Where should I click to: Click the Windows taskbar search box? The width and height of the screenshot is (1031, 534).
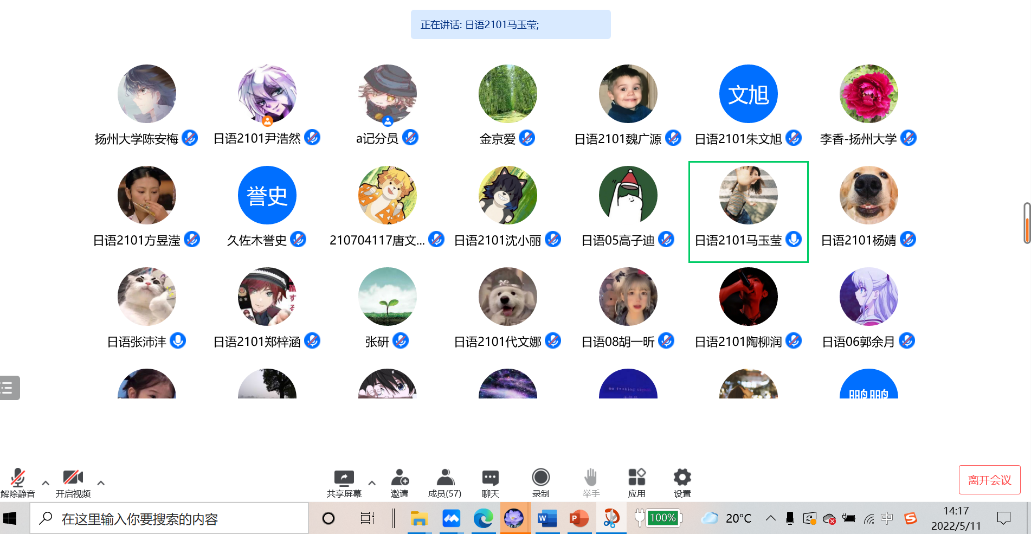(170, 519)
